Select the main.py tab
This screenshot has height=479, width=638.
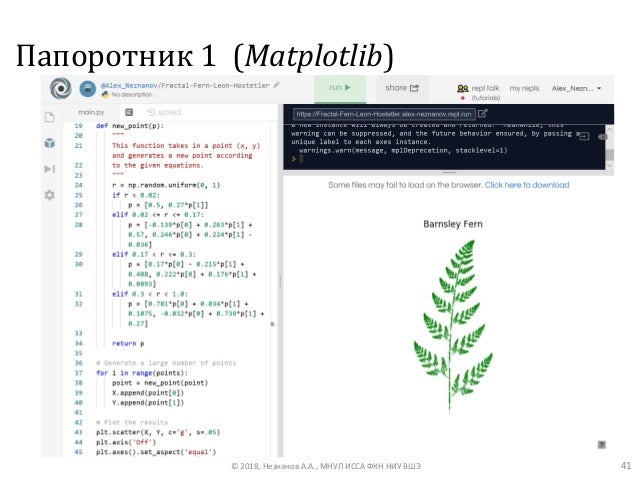coord(91,112)
